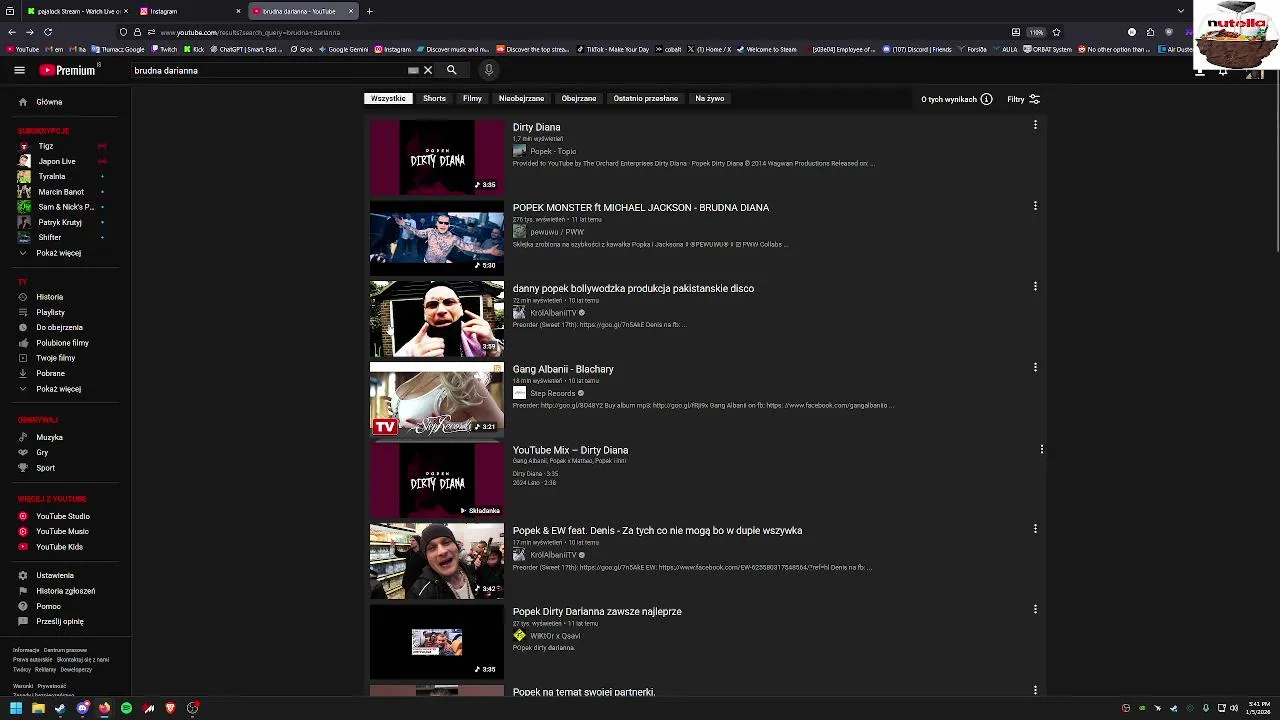
Task: Switch to the Instagram browser tab
Action: point(190,11)
